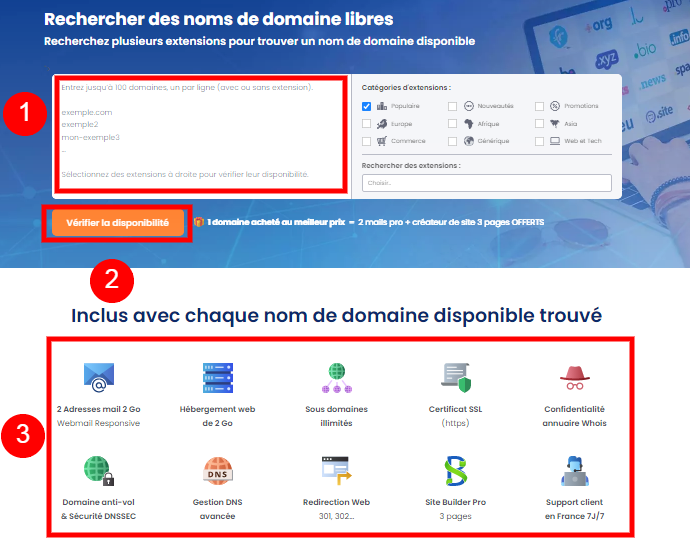Click the Site Builder Pro label
690x542 pixels.
(455, 502)
